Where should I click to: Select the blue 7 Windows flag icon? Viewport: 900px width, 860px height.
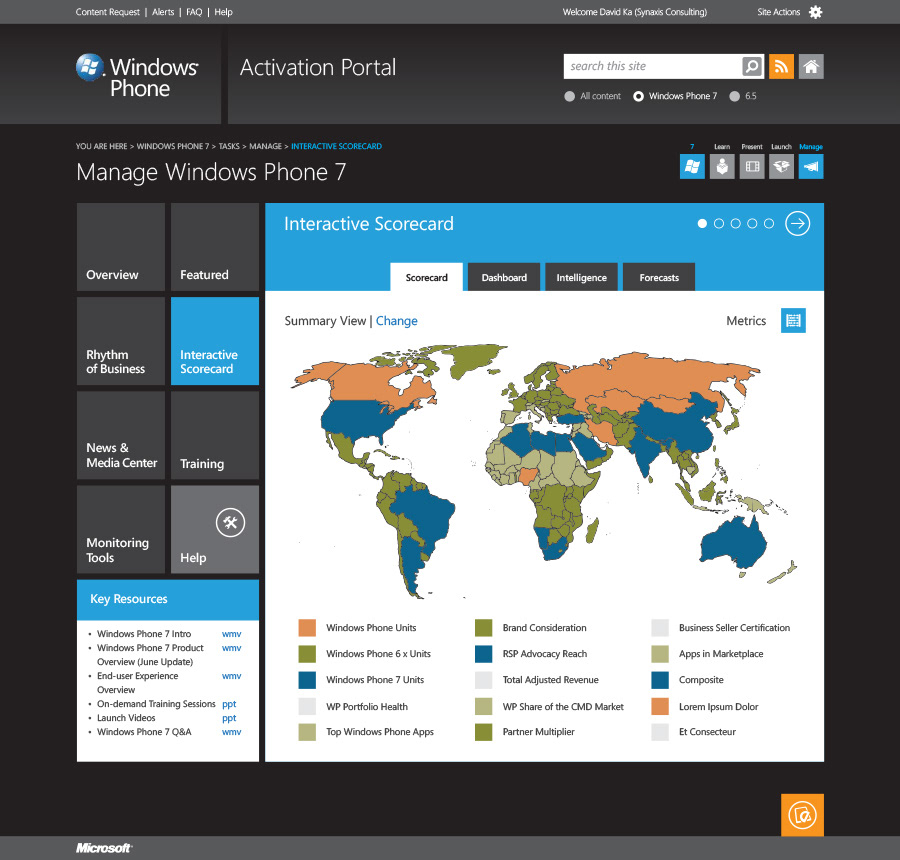tap(692, 167)
